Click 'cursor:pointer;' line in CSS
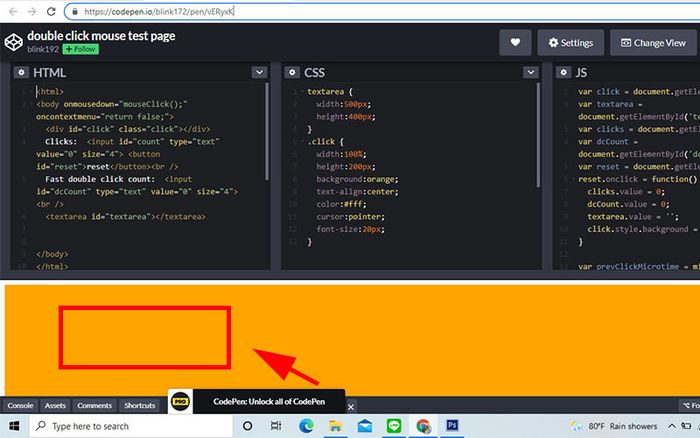This screenshot has height=438, width=700. pyautogui.click(x=350, y=217)
